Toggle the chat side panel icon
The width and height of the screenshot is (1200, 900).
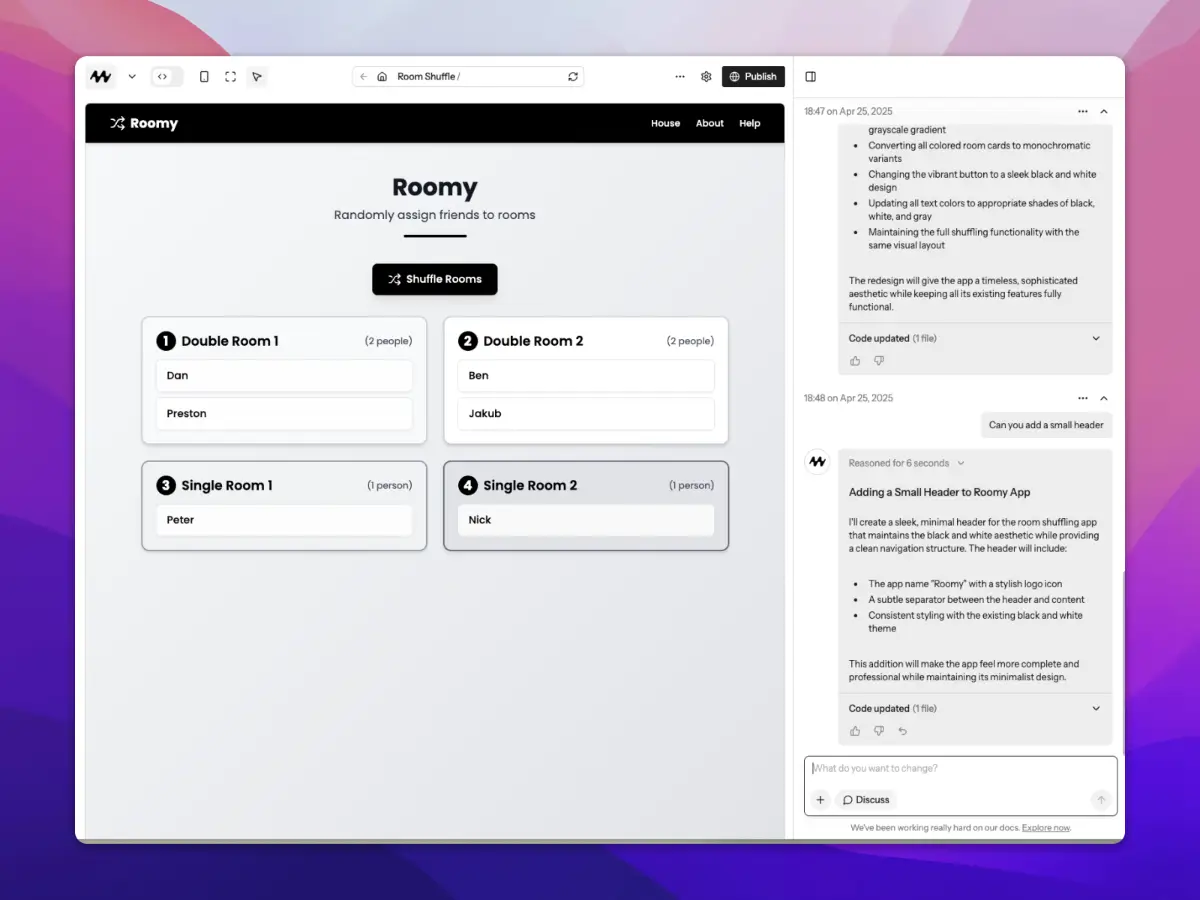(x=811, y=77)
